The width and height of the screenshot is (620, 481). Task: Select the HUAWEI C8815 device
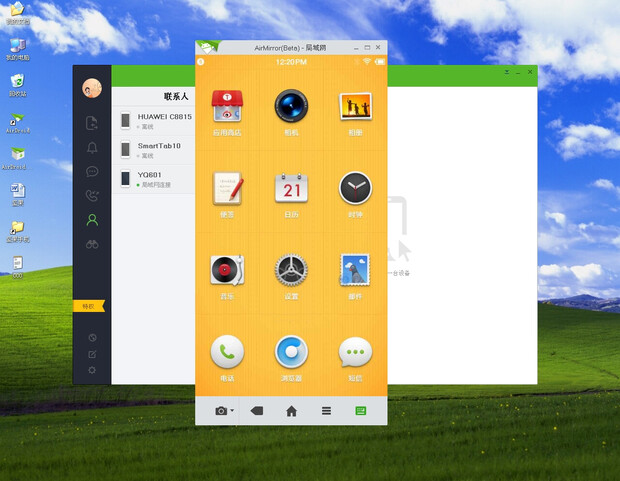pos(153,121)
